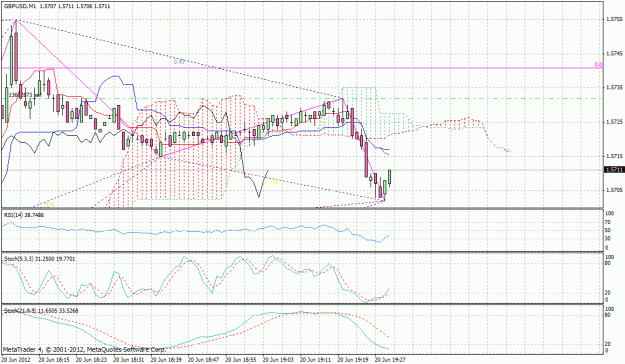Image resolution: width=625 pixels, height=364 pixels.
Task: Click the 1.5715 price axis label
Action: [613, 155]
